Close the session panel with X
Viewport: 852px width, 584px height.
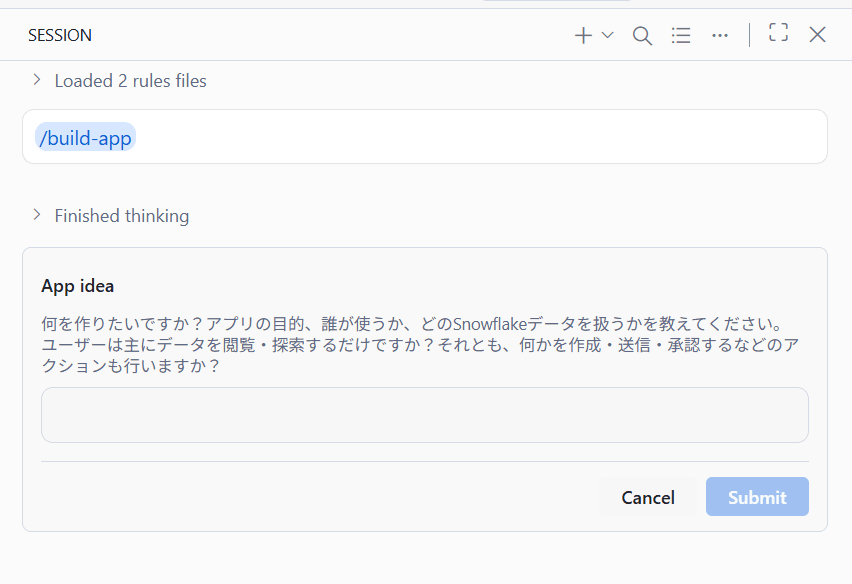pyautogui.click(x=817, y=35)
